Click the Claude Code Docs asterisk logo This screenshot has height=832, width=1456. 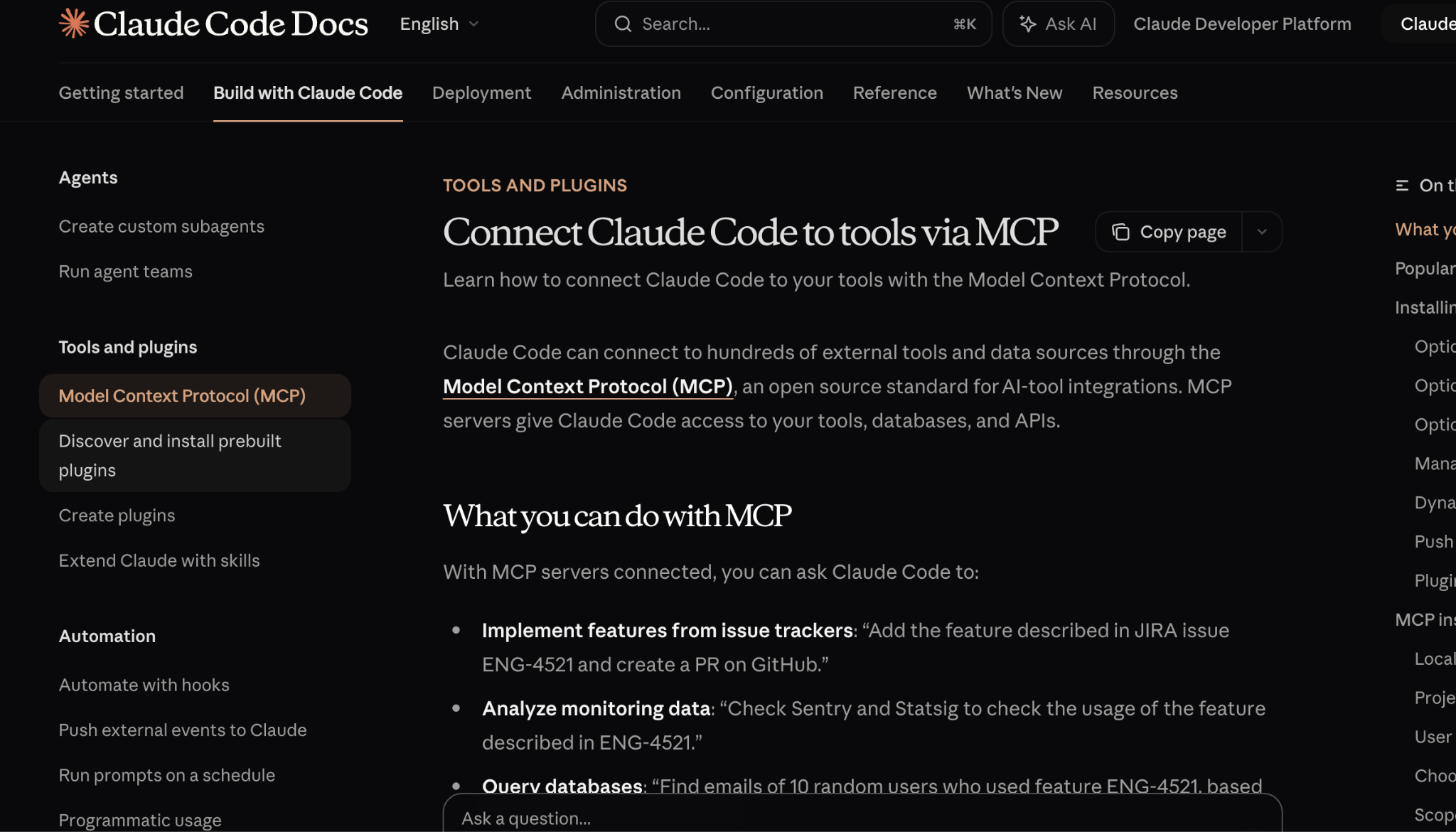pyautogui.click(x=74, y=23)
